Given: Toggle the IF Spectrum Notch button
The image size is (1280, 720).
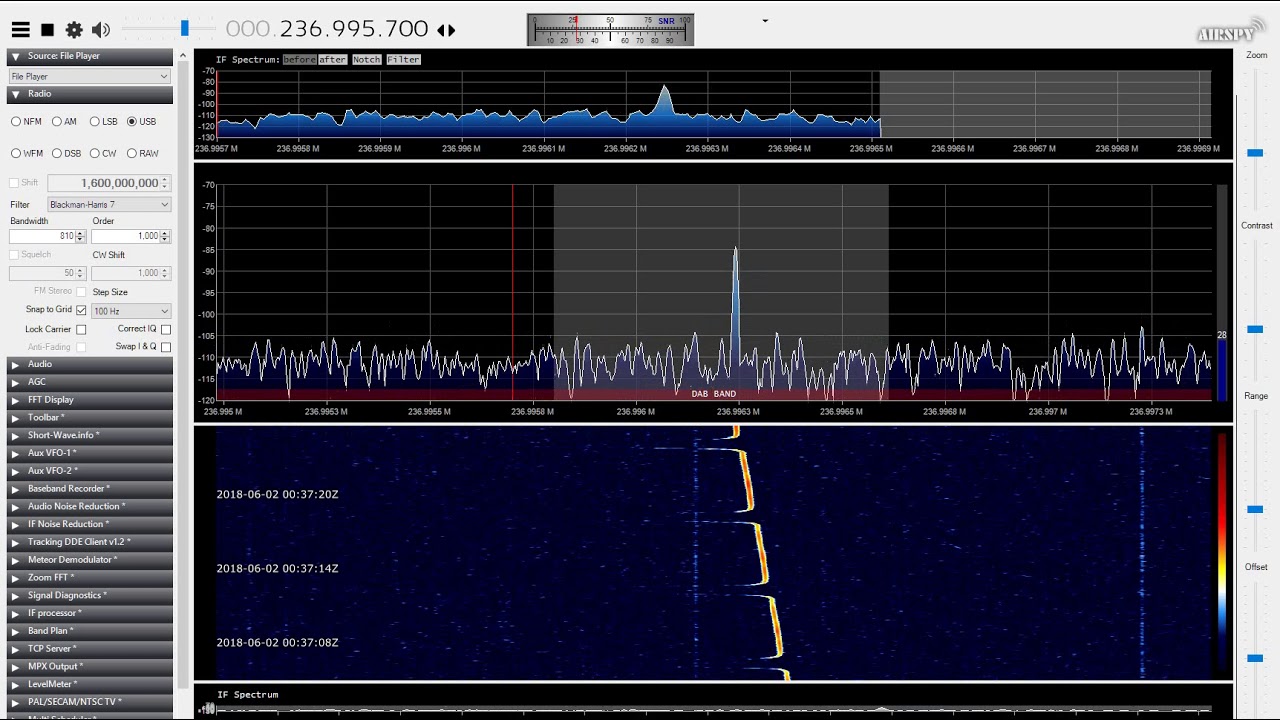Looking at the screenshot, I should coord(366,60).
